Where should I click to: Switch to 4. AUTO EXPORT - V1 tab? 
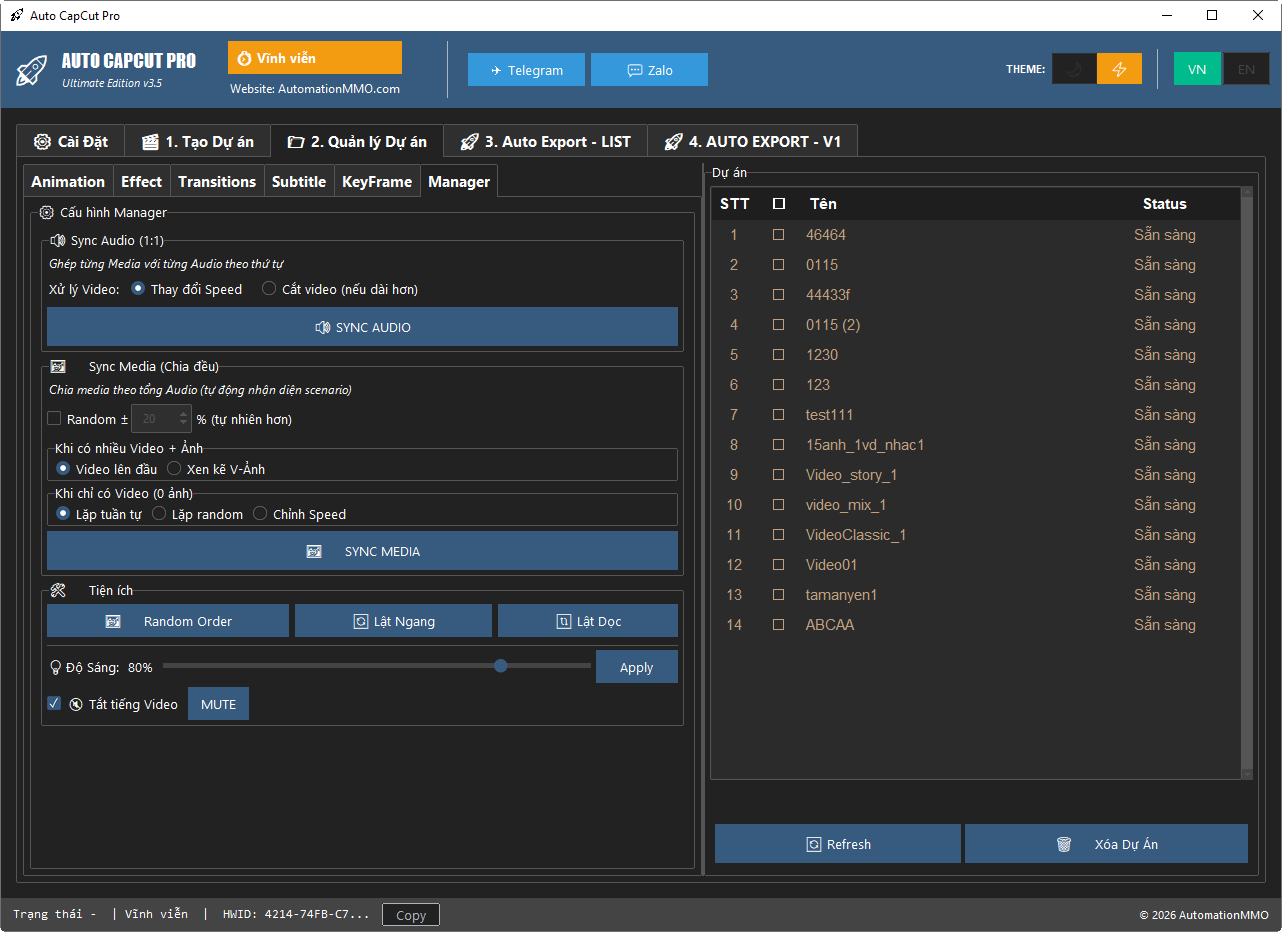click(752, 142)
